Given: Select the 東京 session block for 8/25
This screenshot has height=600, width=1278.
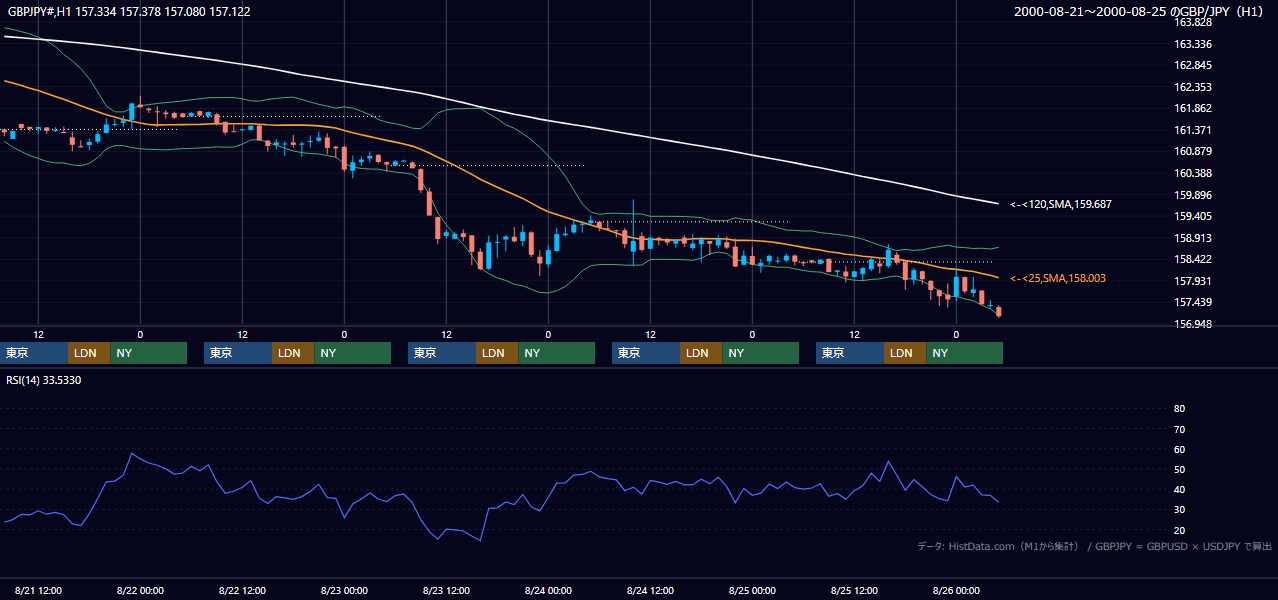Looking at the screenshot, I should (850, 353).
